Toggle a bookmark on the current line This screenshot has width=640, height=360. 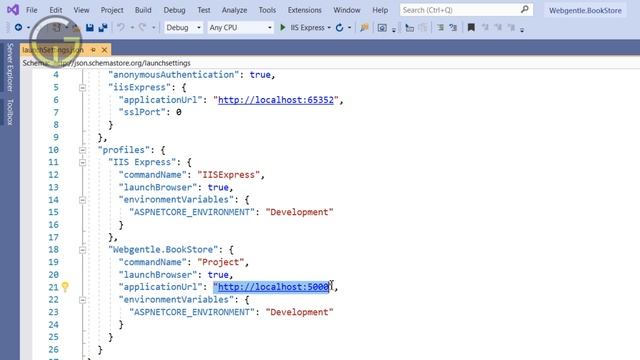tap(471, 27)
